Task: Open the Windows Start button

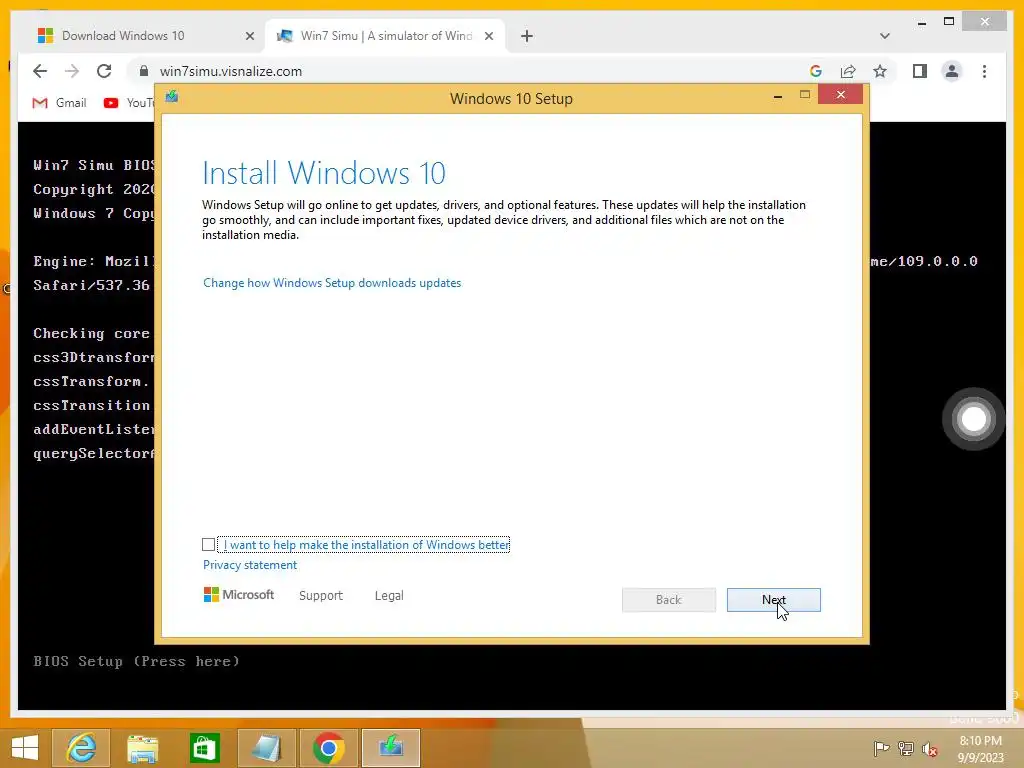Action: click(25, 748)
